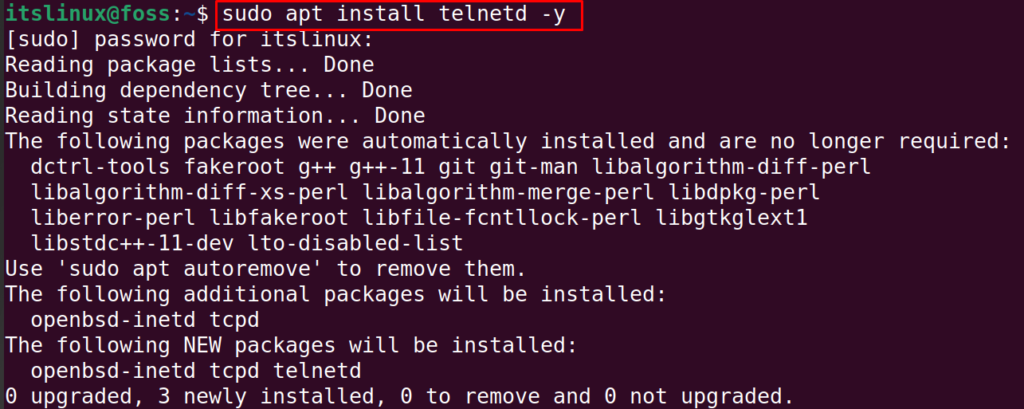This screenshot has height=409, width=1024.
Task: Click the Building dependency tree line
Action: 208,91
